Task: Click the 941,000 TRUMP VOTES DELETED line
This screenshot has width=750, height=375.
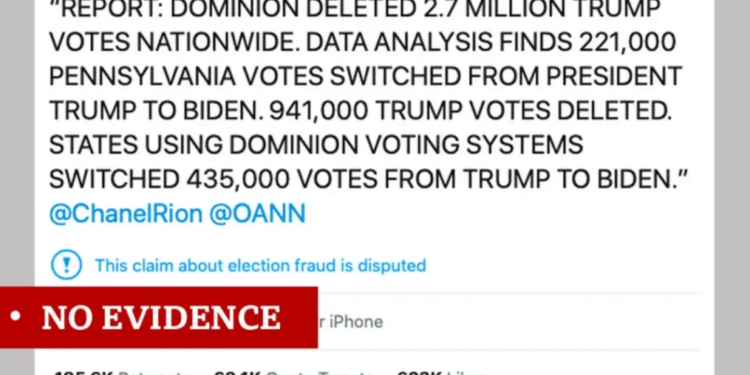Action: tap(361, 111)
